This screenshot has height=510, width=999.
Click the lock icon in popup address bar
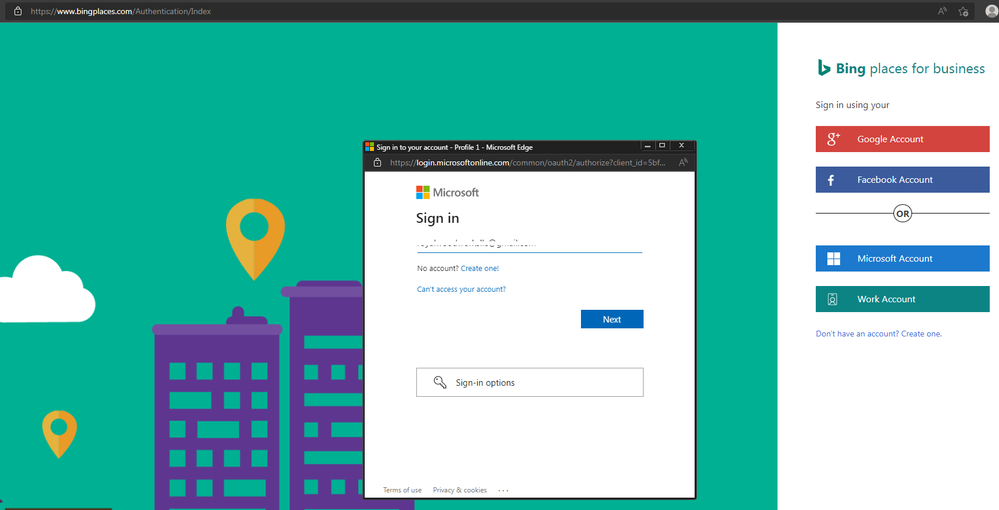[377, 163]
